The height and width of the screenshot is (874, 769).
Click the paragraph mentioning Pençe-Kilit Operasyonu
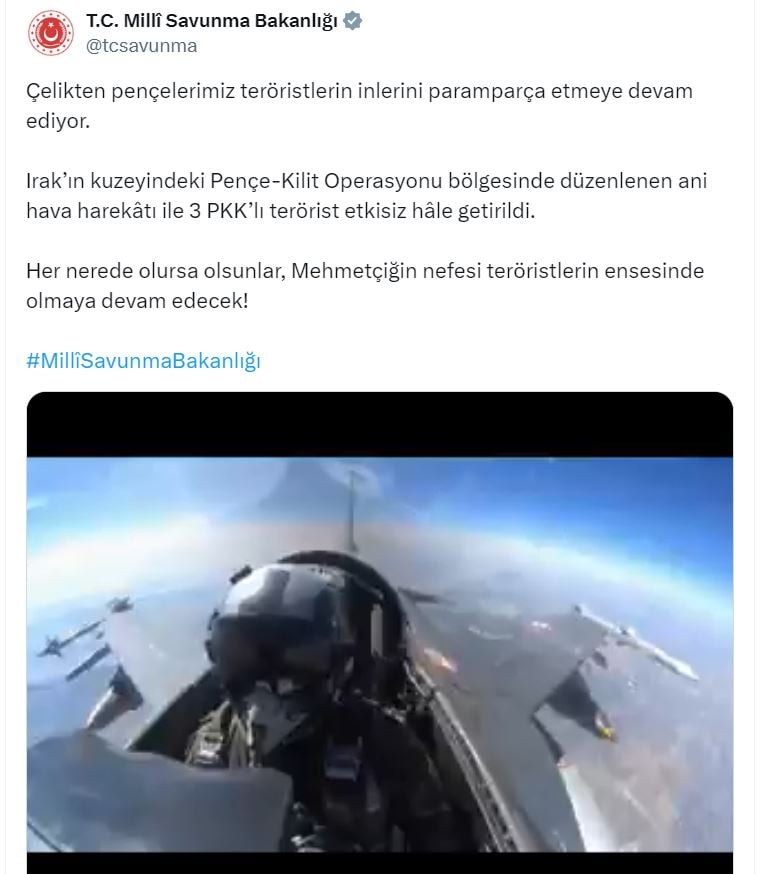(x=366, y=196)
